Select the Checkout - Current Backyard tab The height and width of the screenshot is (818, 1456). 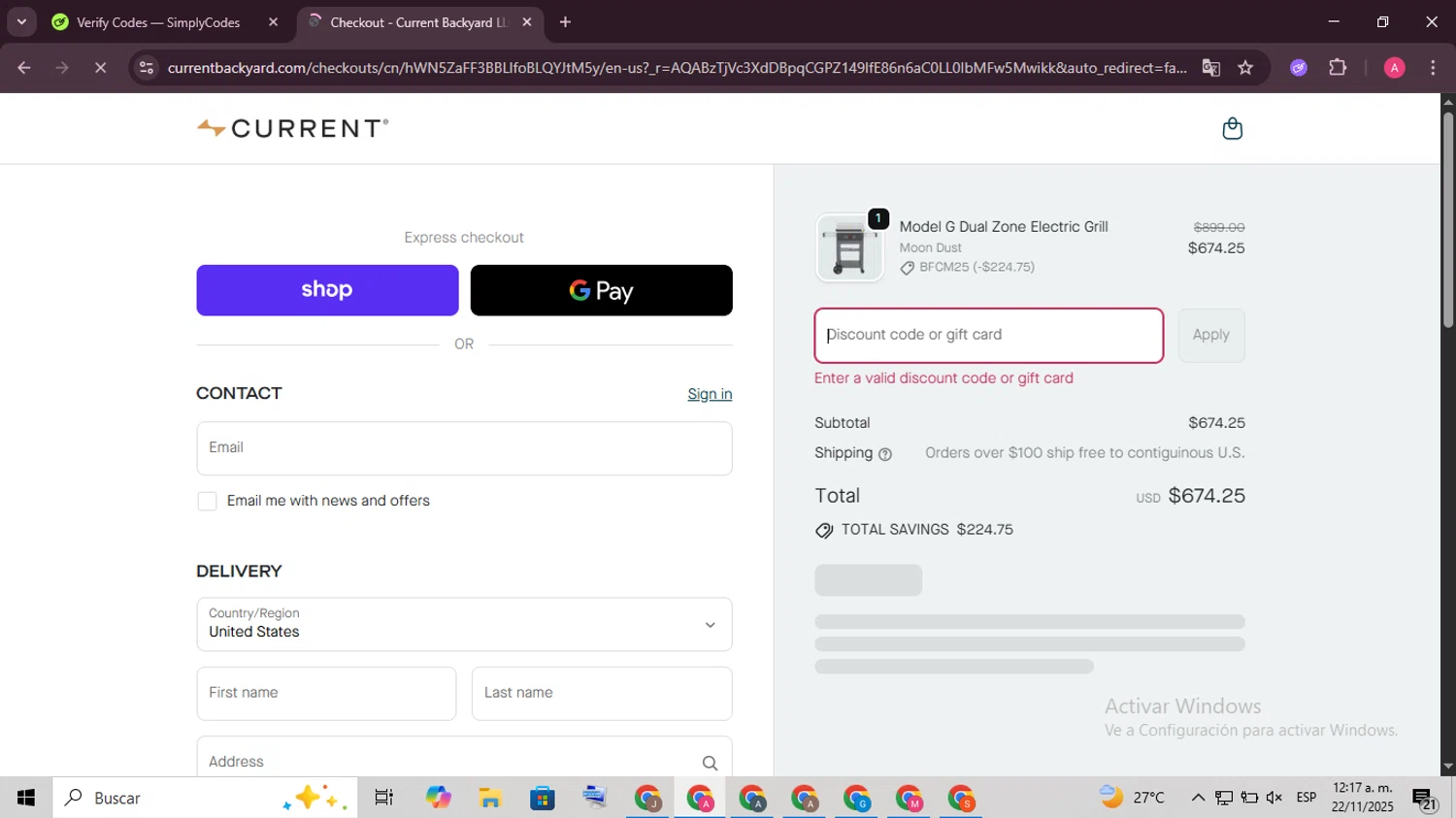pyautogui.click(x=419, y=22)
